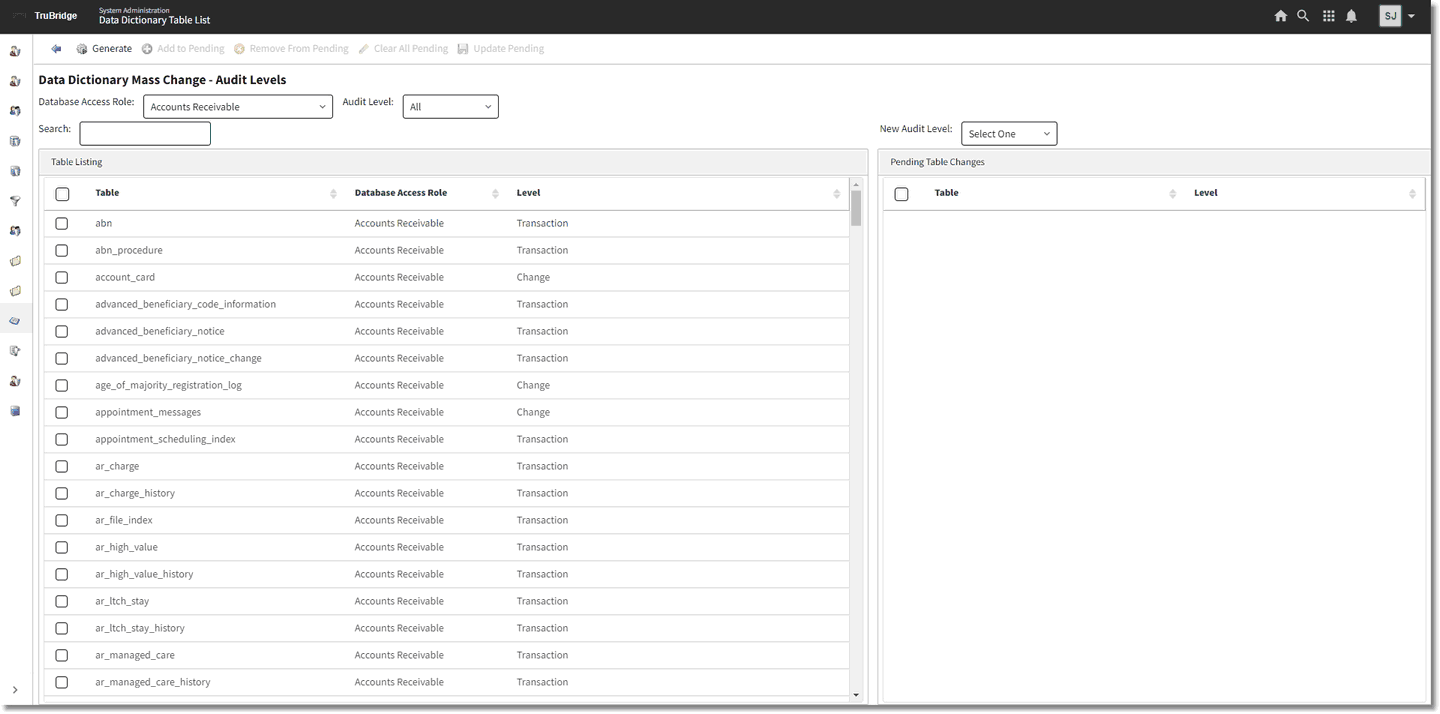The image size is (1440, 714).
Task: Click the Search input field
Action: click(x=145, y=134)
